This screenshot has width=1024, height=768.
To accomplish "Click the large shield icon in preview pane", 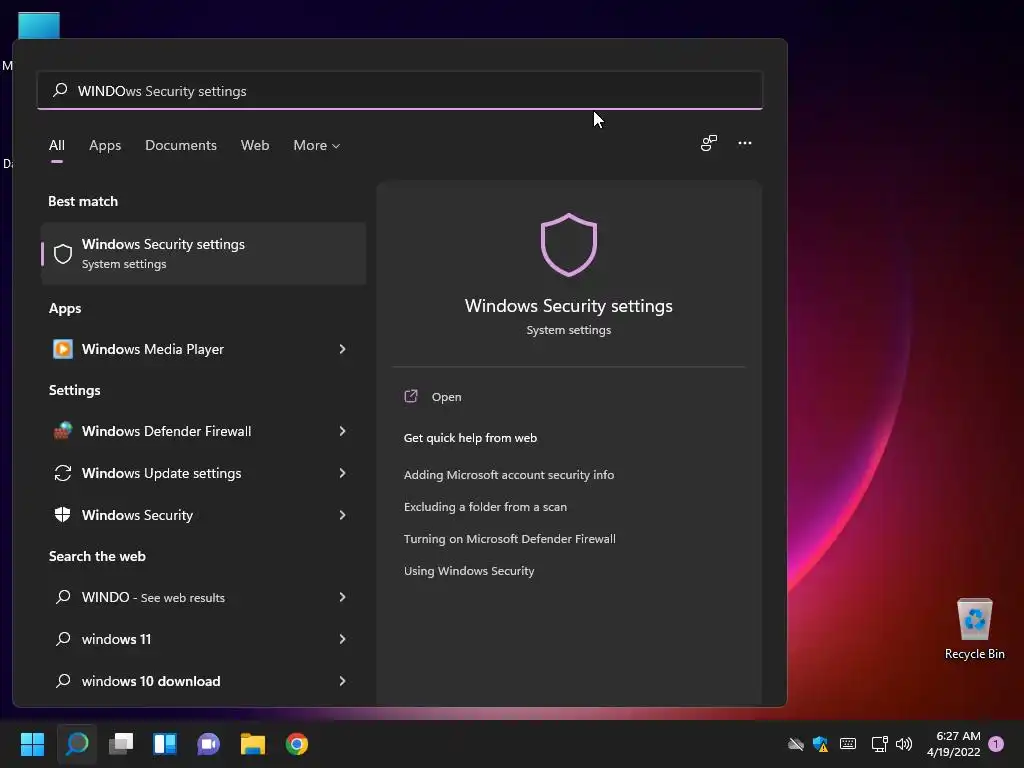I will pos(569,245).
